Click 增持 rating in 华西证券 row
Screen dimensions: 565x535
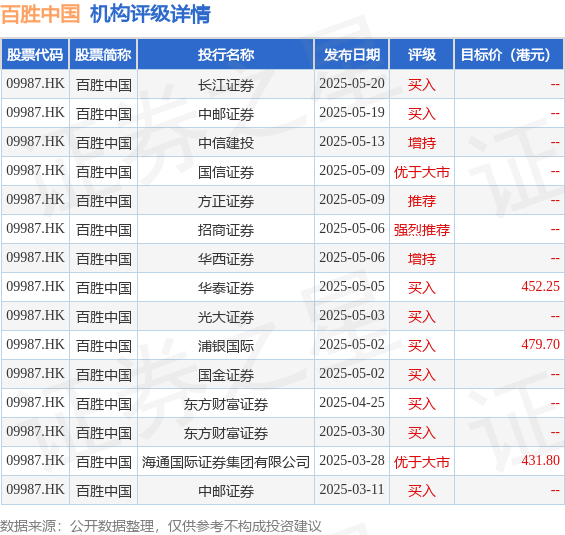click(x=422, y=259)
